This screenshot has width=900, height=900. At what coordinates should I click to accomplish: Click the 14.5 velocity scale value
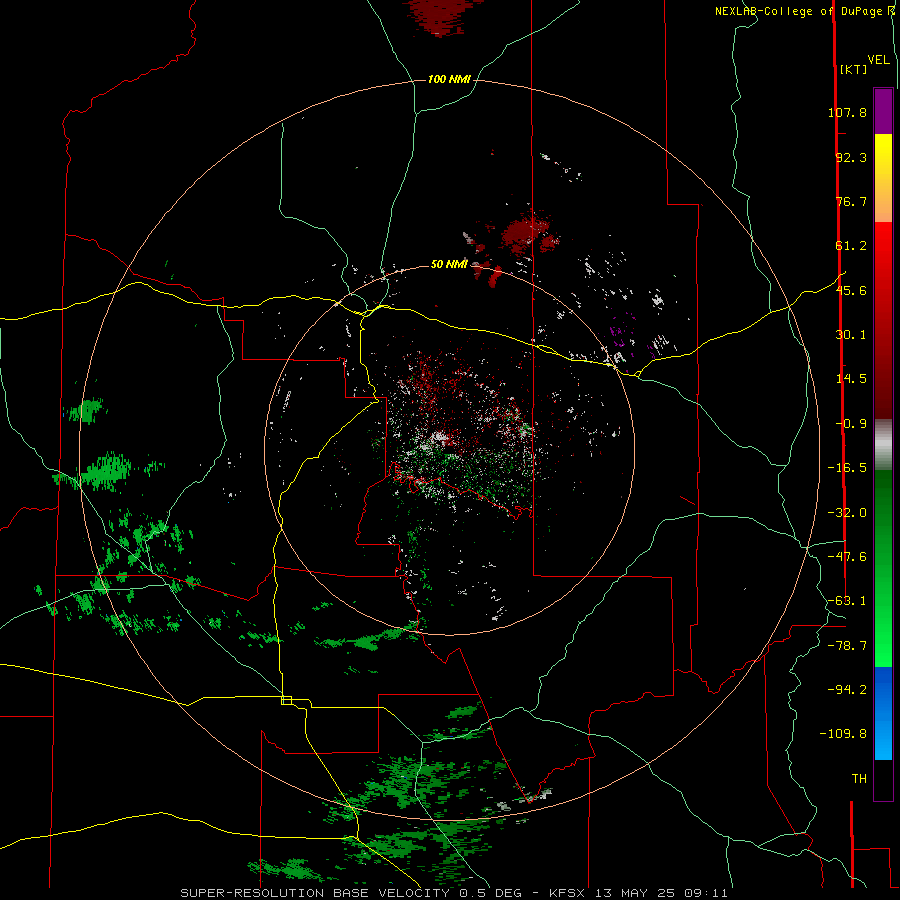[851, 379]
